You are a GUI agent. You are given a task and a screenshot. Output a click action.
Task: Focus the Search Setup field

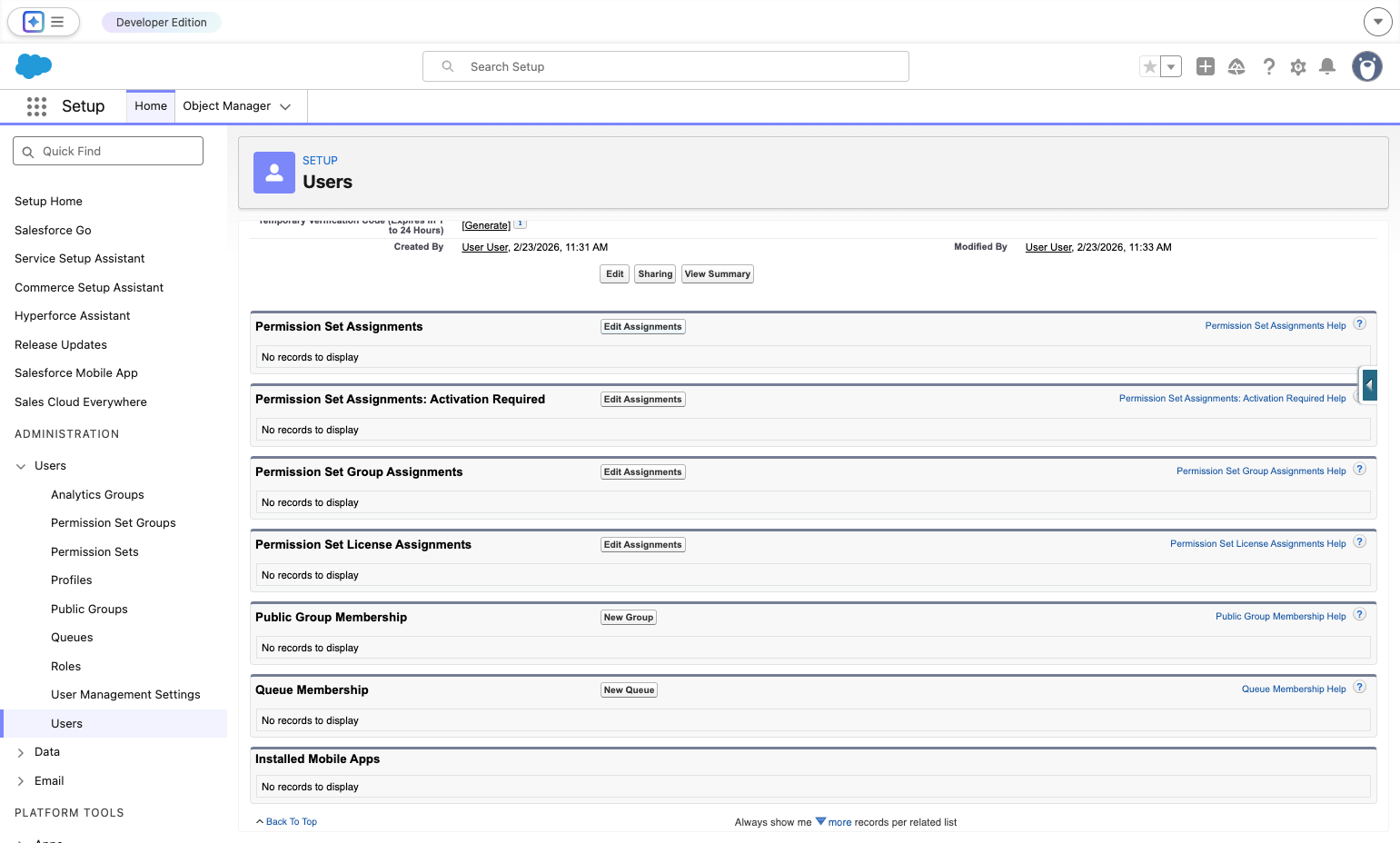pos(666,66)
